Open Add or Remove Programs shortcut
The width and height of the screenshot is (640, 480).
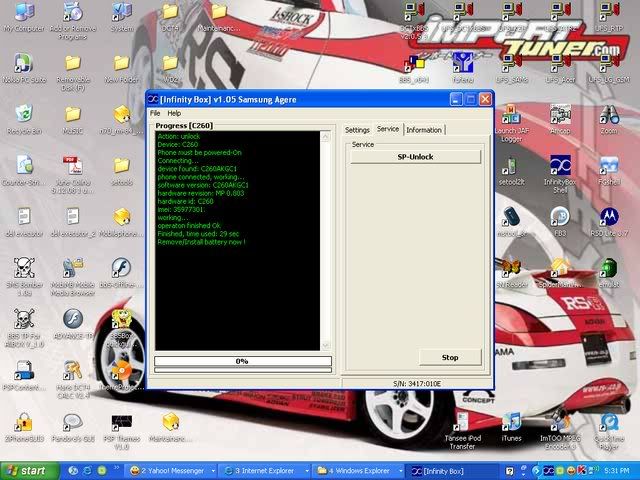tap(73, 20)
